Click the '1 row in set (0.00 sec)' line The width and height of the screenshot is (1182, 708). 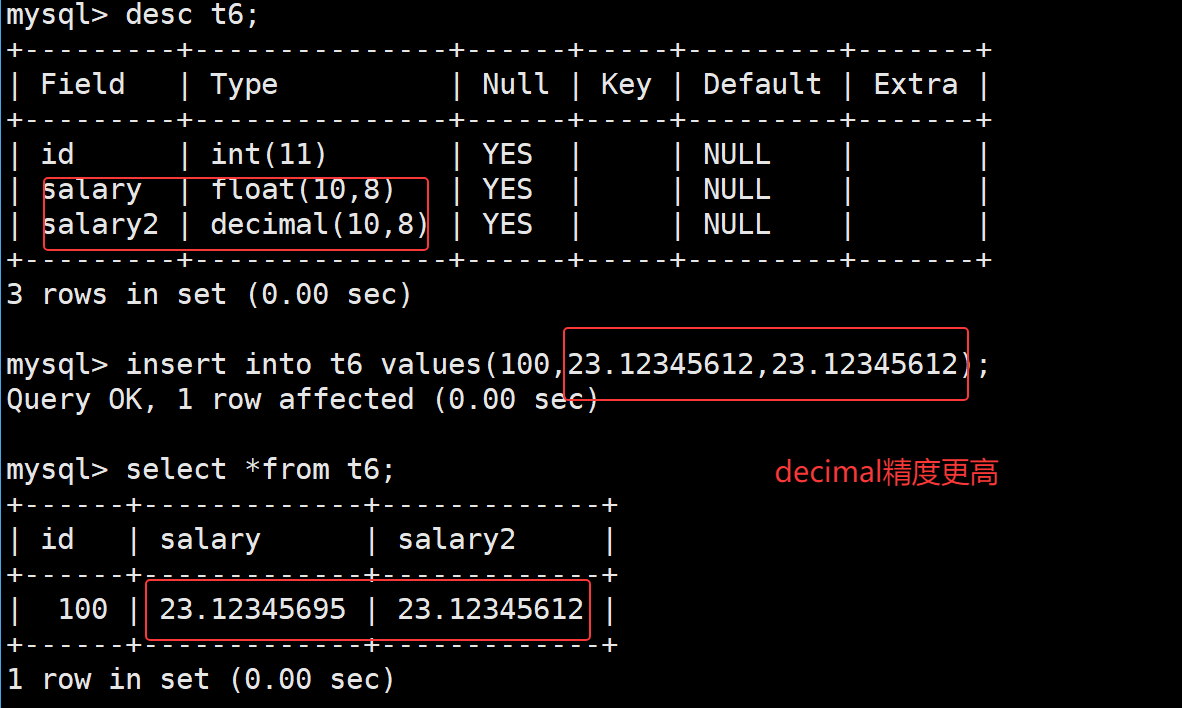201,679
